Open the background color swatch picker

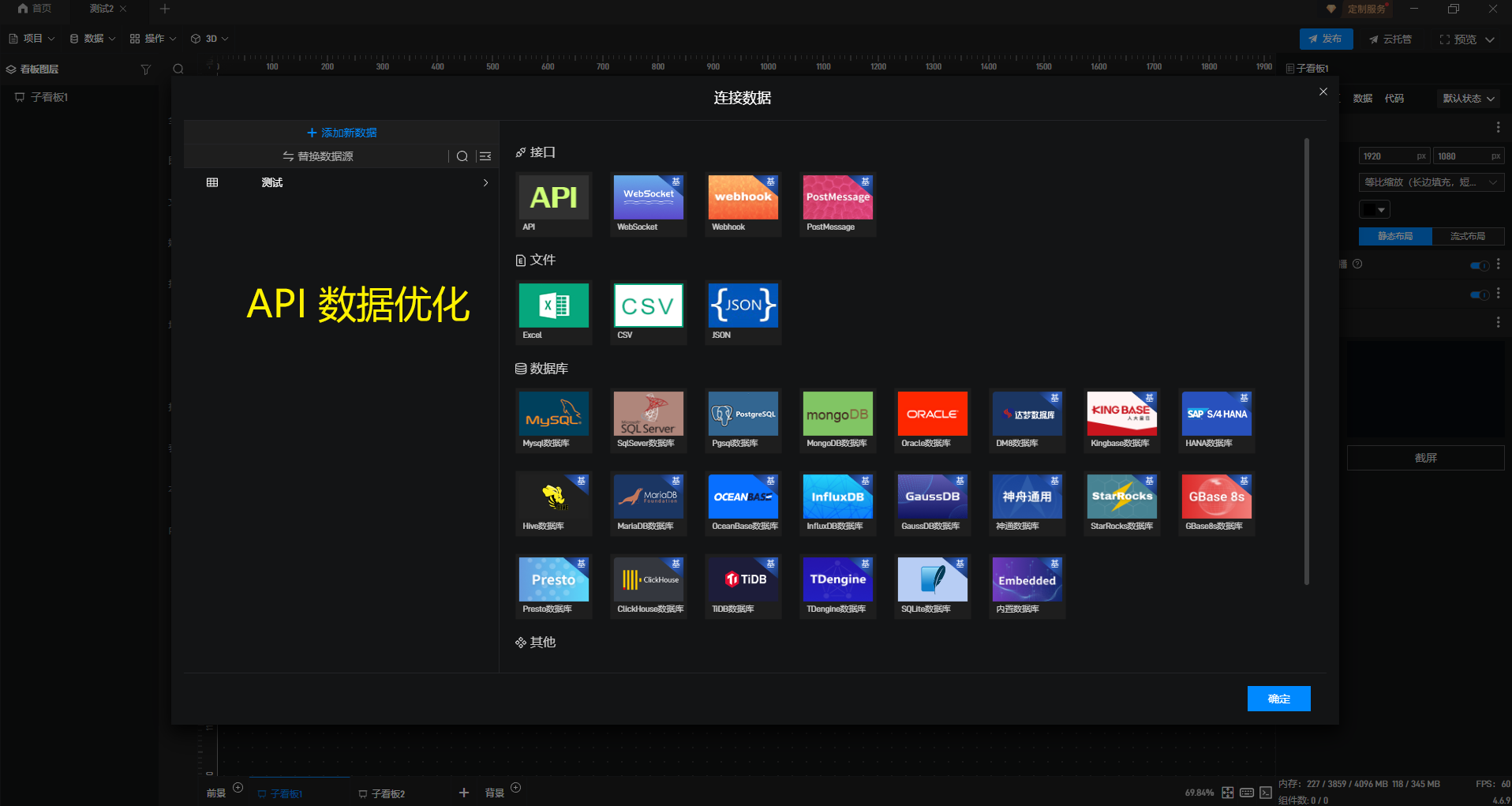pyautogui.click(x=1375, y=209)
